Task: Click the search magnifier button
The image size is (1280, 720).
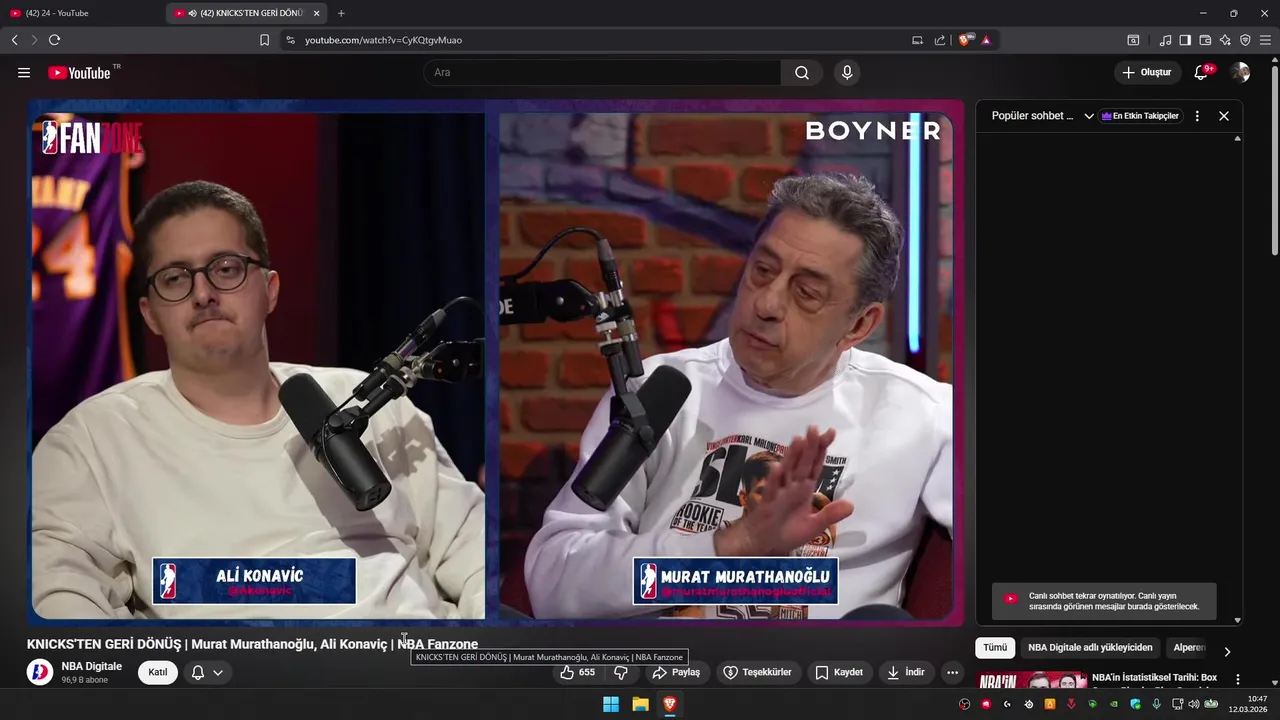Action: 802,73
